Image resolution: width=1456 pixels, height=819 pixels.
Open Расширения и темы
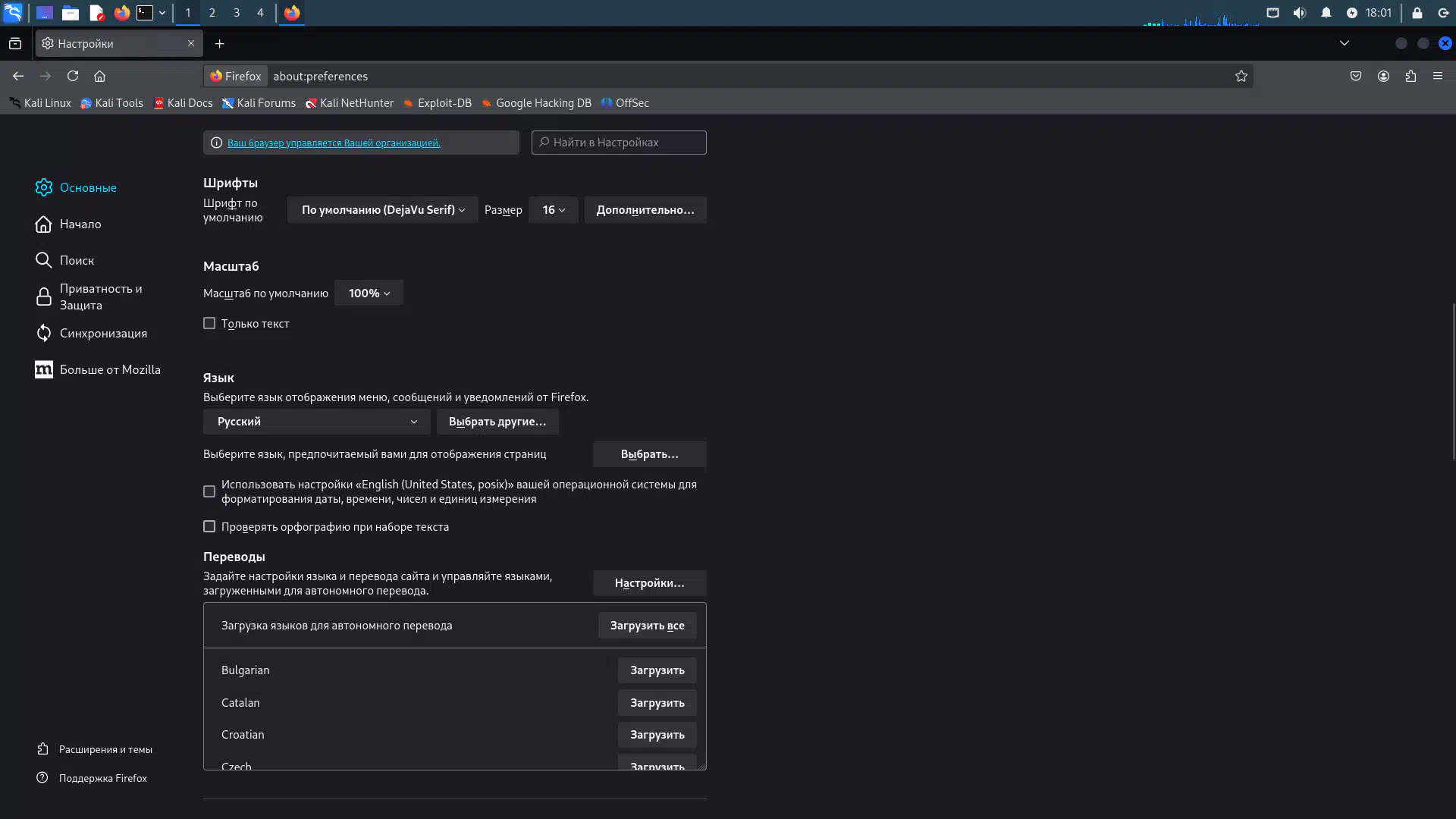(x=95, y=749)
